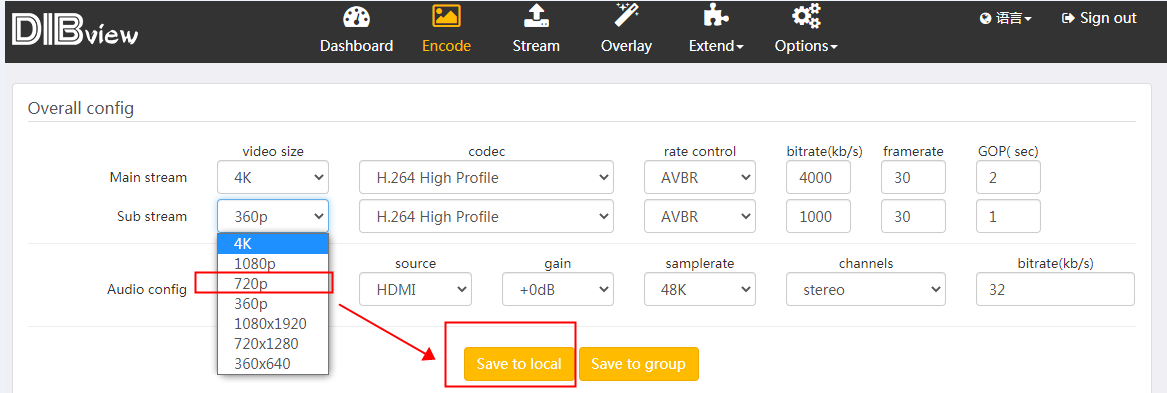Click the Sub stream row label

click(x=152, y=217)
